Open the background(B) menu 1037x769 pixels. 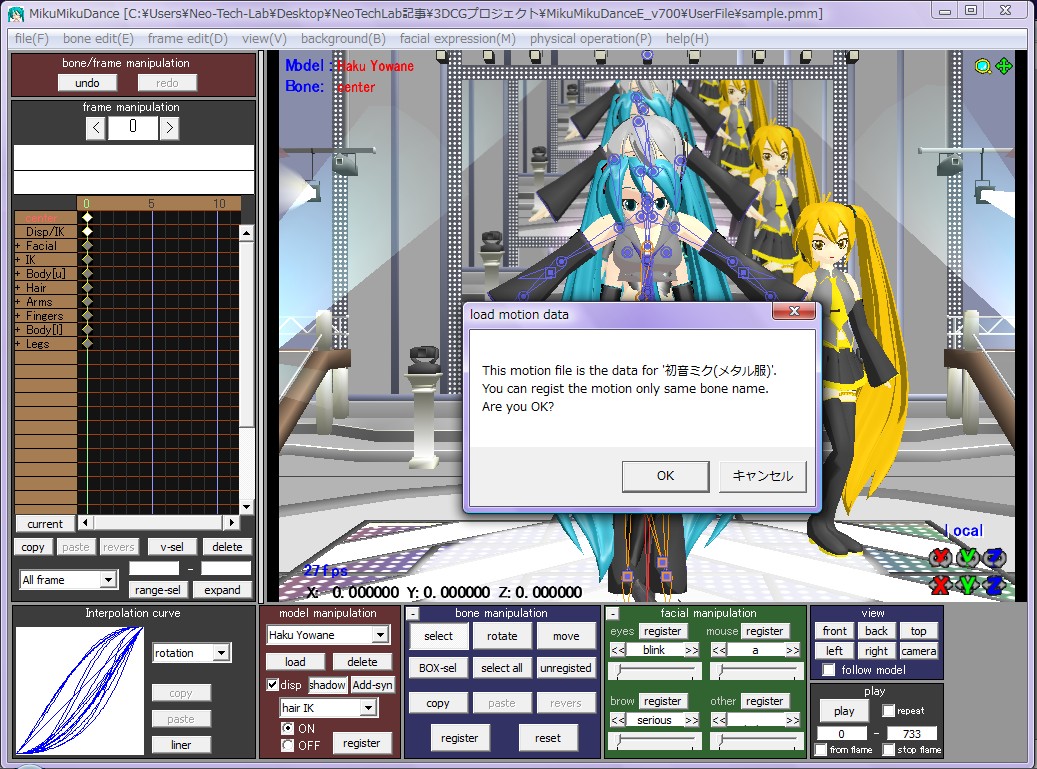click(343, 38)
